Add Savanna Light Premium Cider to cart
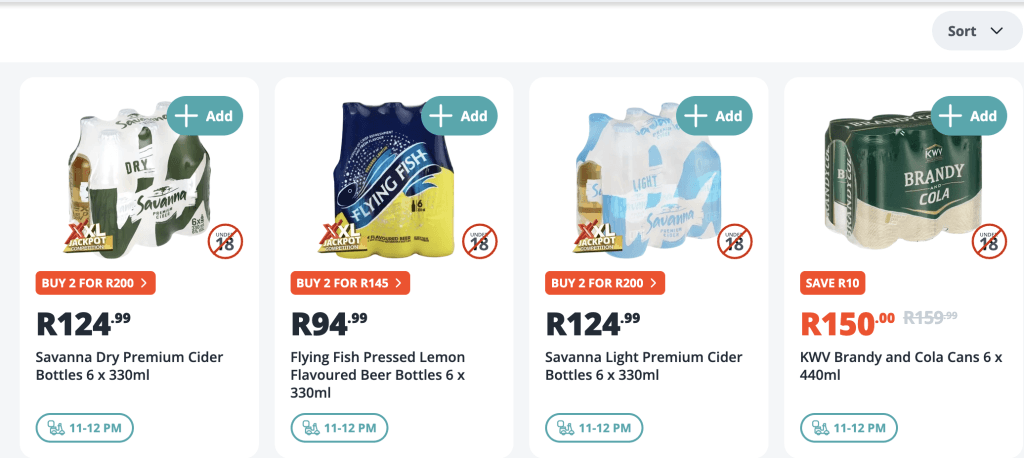The width and height of the screenshot is (1024, 458). [714, 116]
